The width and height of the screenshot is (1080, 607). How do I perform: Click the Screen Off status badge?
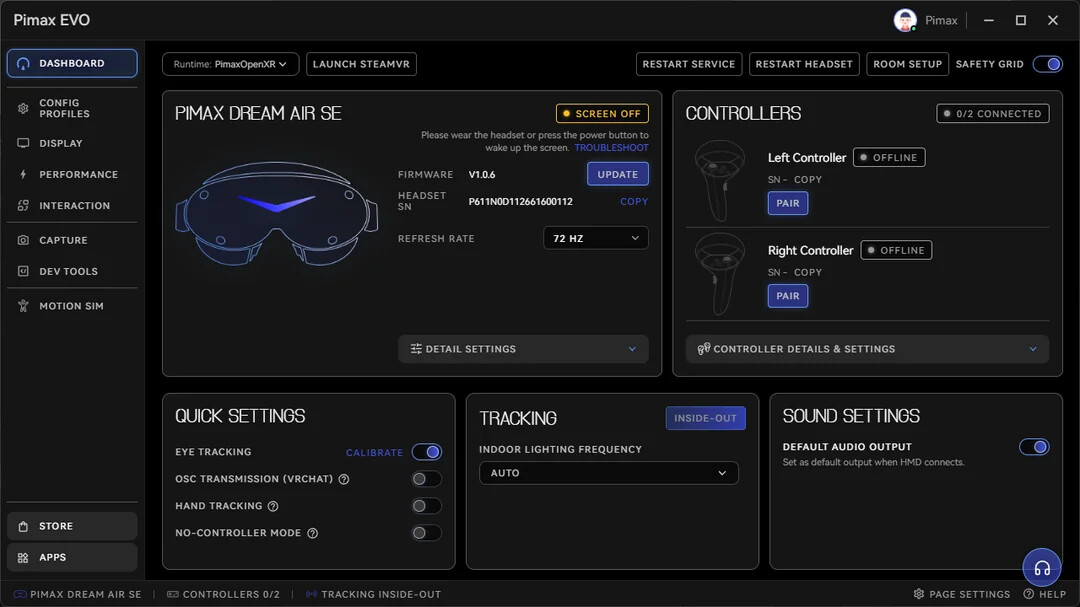602,114
